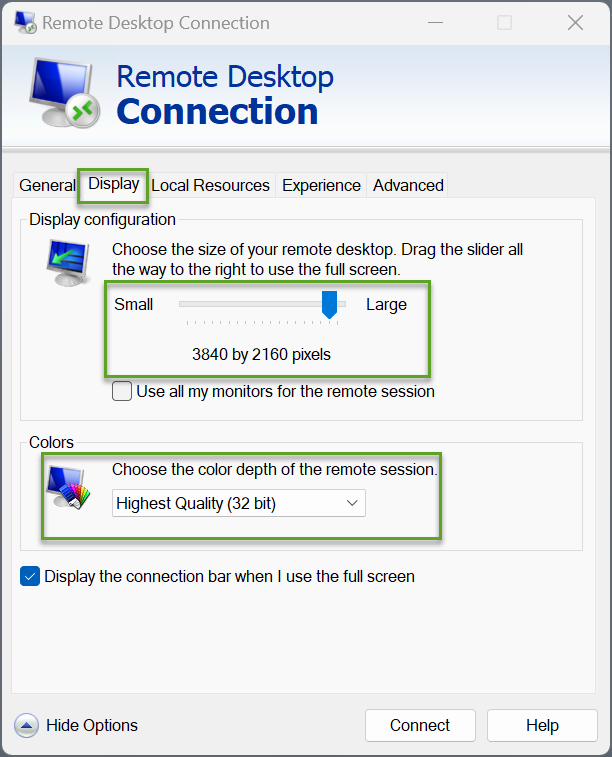Minimize the Remote Desktop Connection window
Screen dimensions: 612x757
point(434,22)
